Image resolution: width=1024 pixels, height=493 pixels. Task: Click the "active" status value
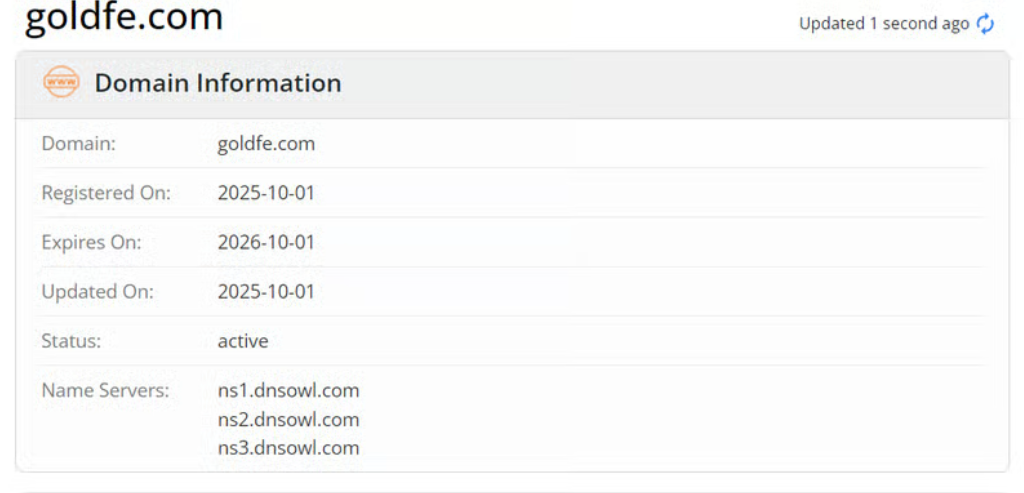(243, 341)
